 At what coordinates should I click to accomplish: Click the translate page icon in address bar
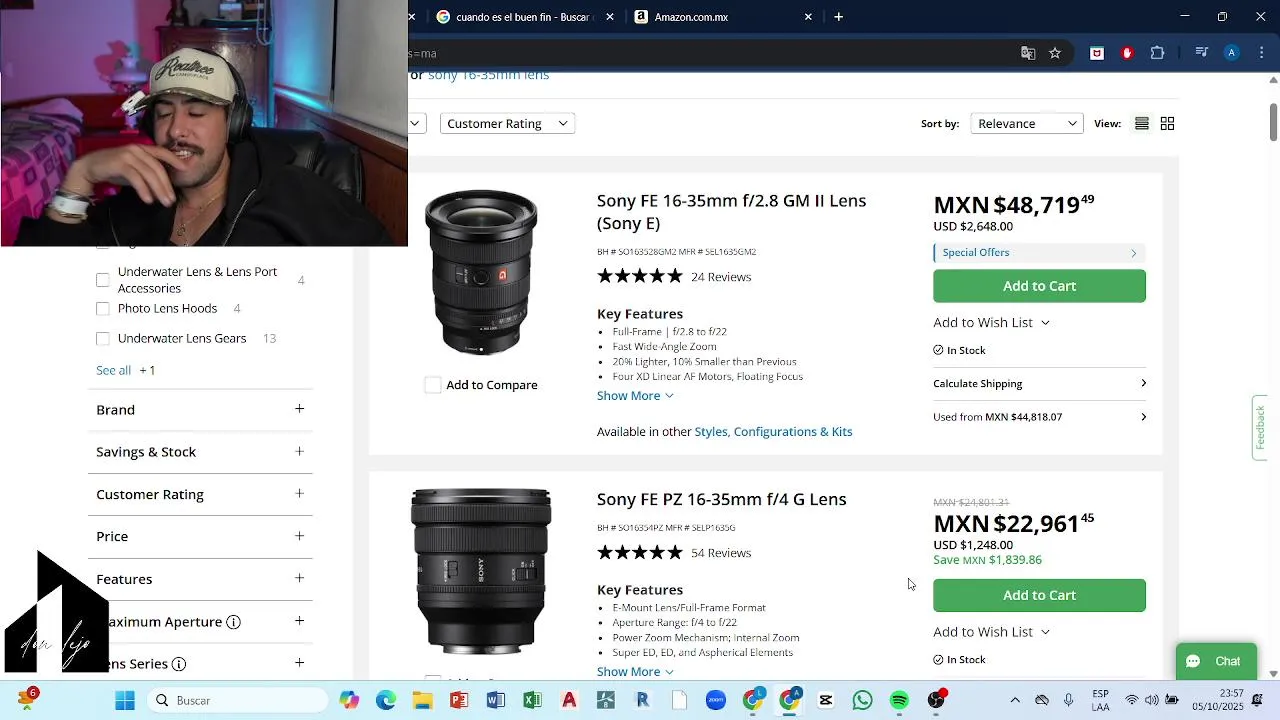coord(1027,53)
